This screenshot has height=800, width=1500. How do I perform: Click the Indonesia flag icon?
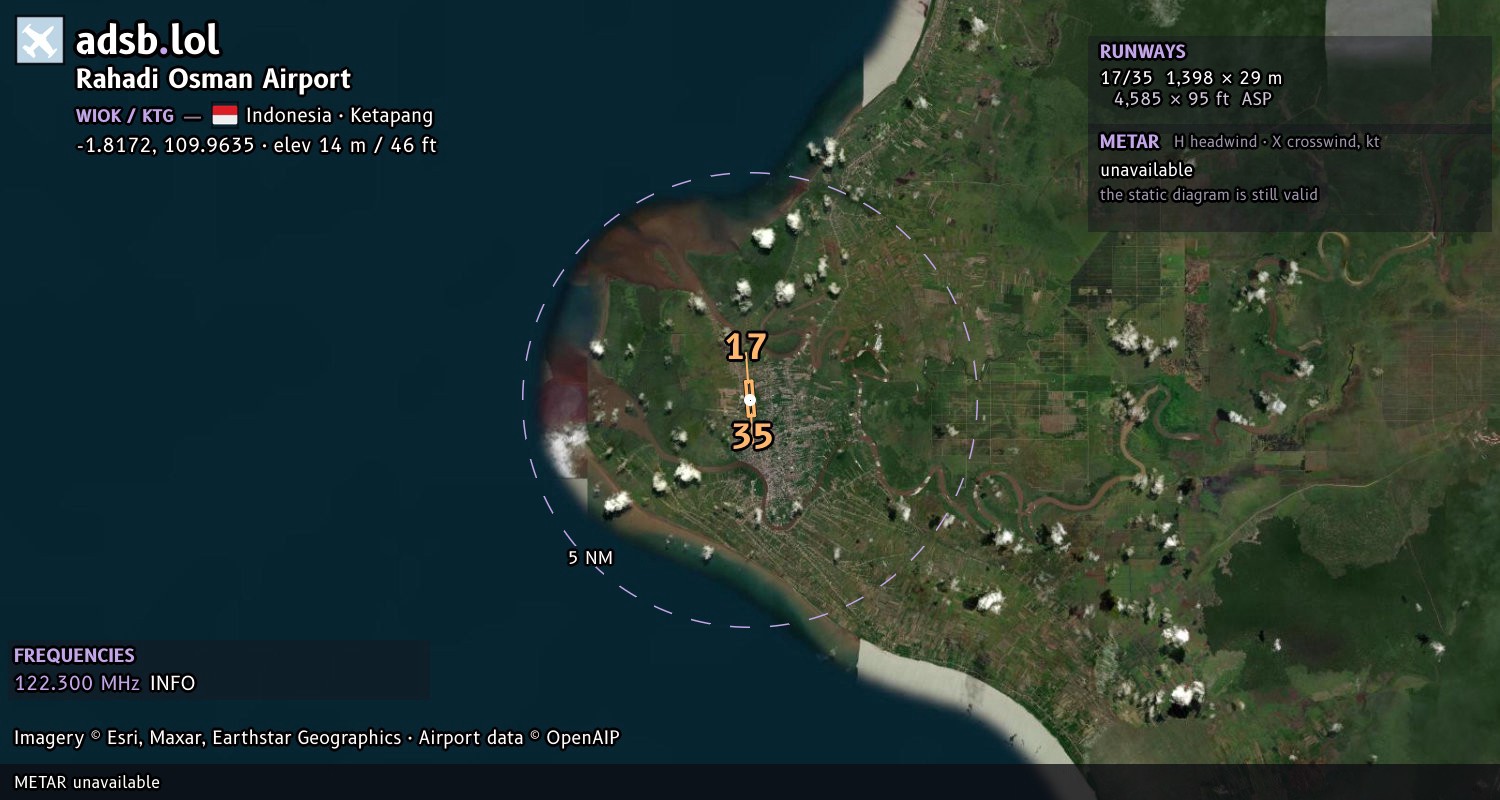pyautogui.click(x=225, y=116)
